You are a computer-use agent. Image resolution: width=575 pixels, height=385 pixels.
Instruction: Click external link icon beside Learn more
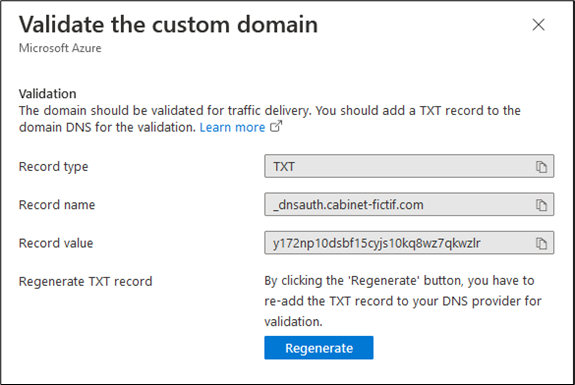pos(276,126)
